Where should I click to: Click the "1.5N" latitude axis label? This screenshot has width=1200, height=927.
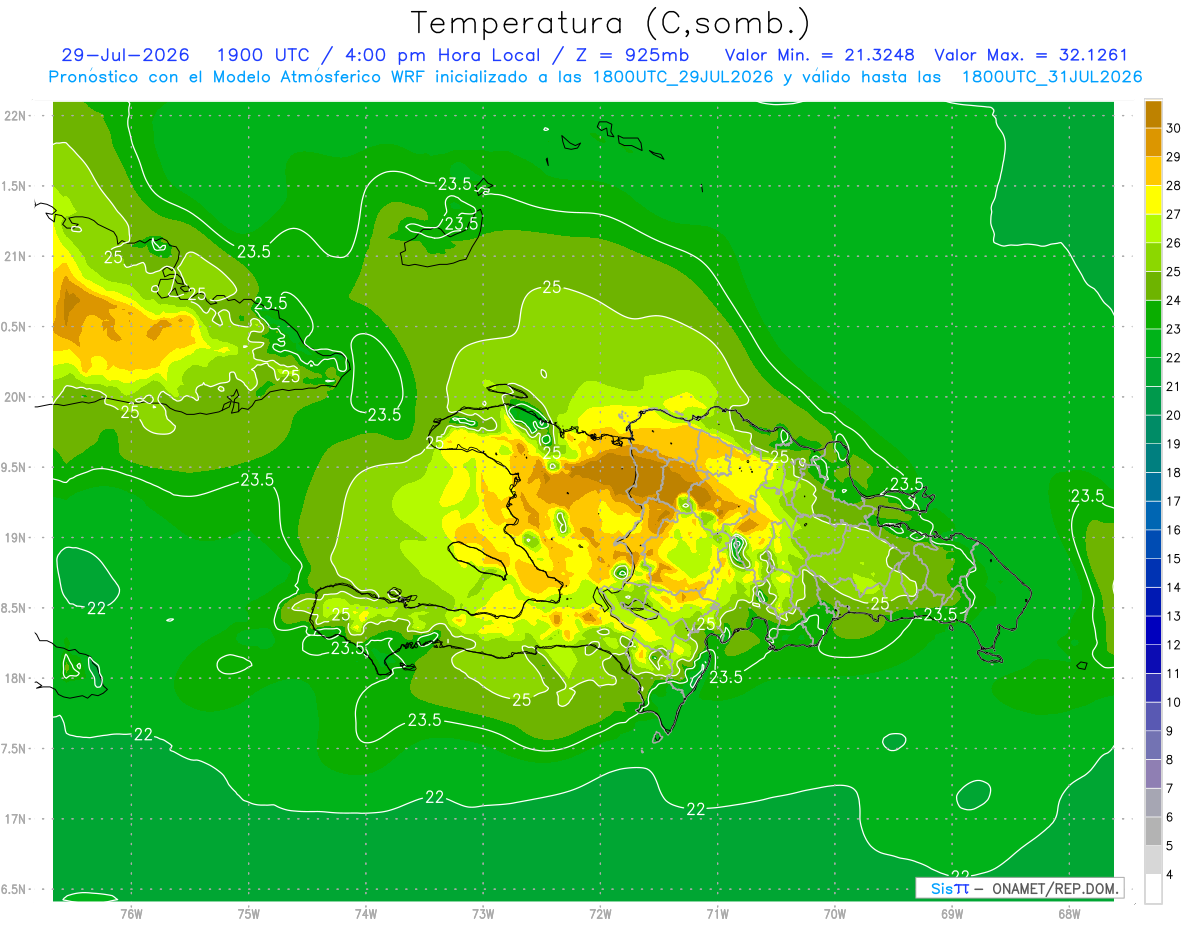(14, 186)
